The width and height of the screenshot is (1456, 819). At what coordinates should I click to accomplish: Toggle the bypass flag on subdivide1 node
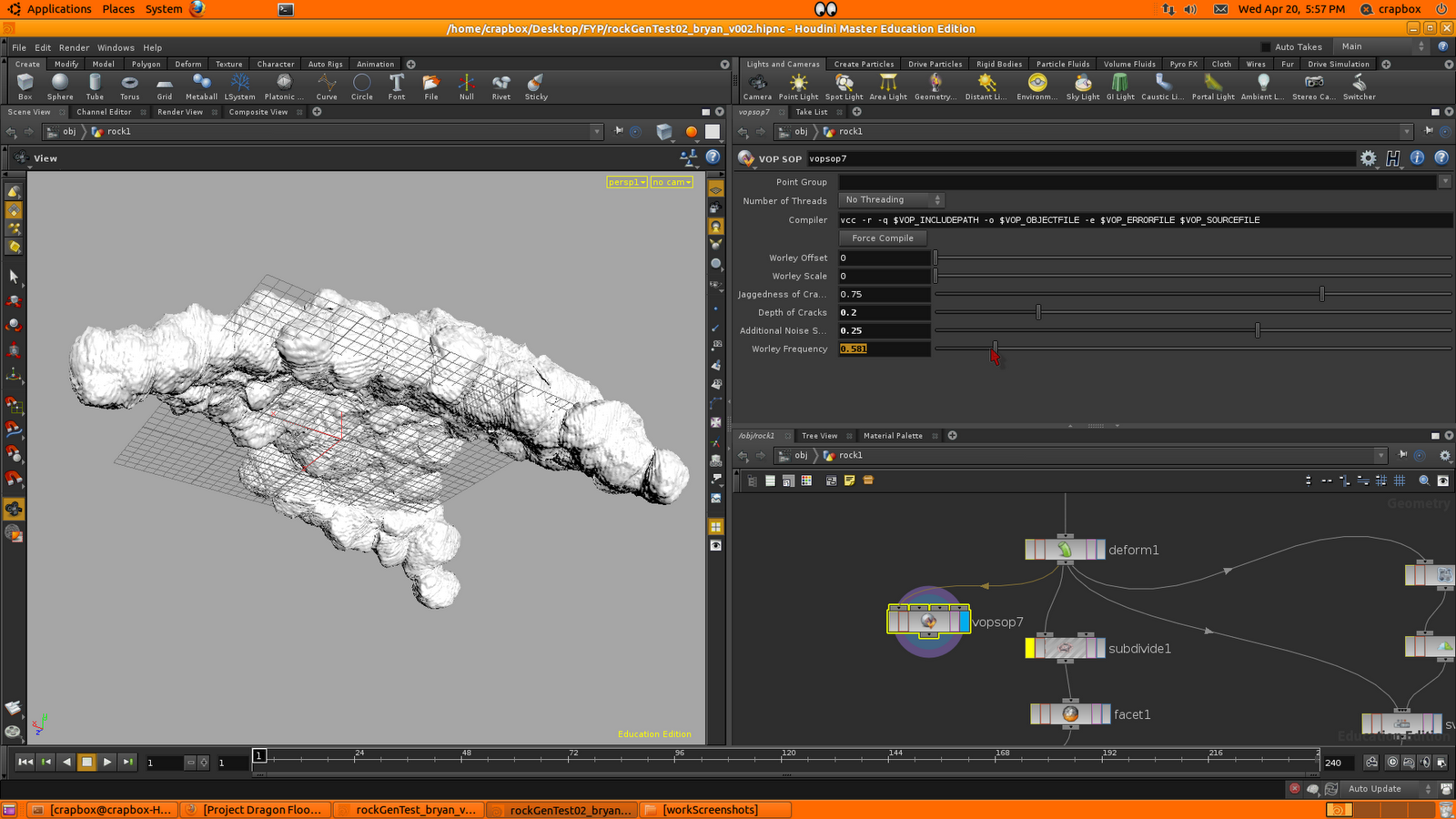(1030, 648)
